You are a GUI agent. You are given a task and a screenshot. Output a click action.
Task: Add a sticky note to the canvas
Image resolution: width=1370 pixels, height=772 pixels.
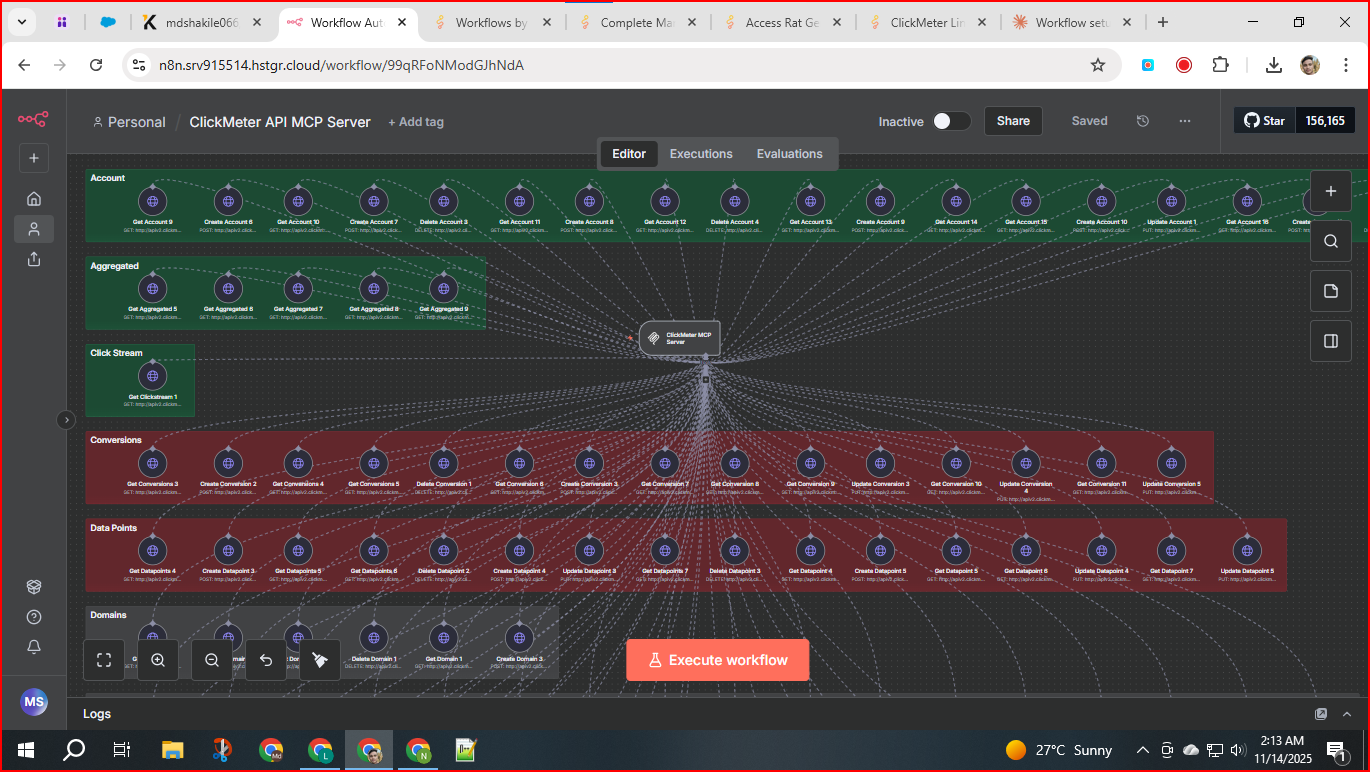(x=1331, y=291)
